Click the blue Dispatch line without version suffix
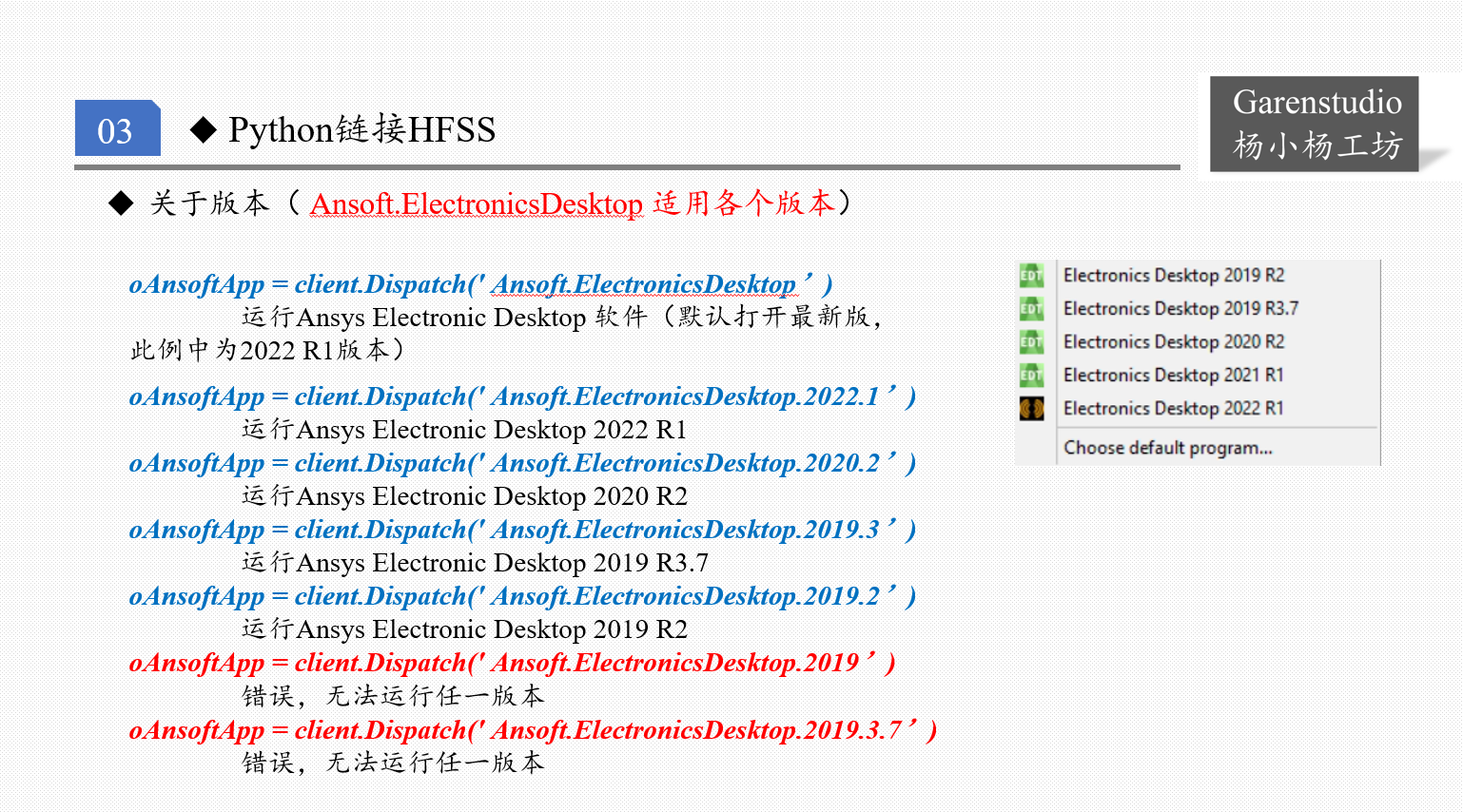Viewport: 1463px width, 812px height. coord(481,284)
